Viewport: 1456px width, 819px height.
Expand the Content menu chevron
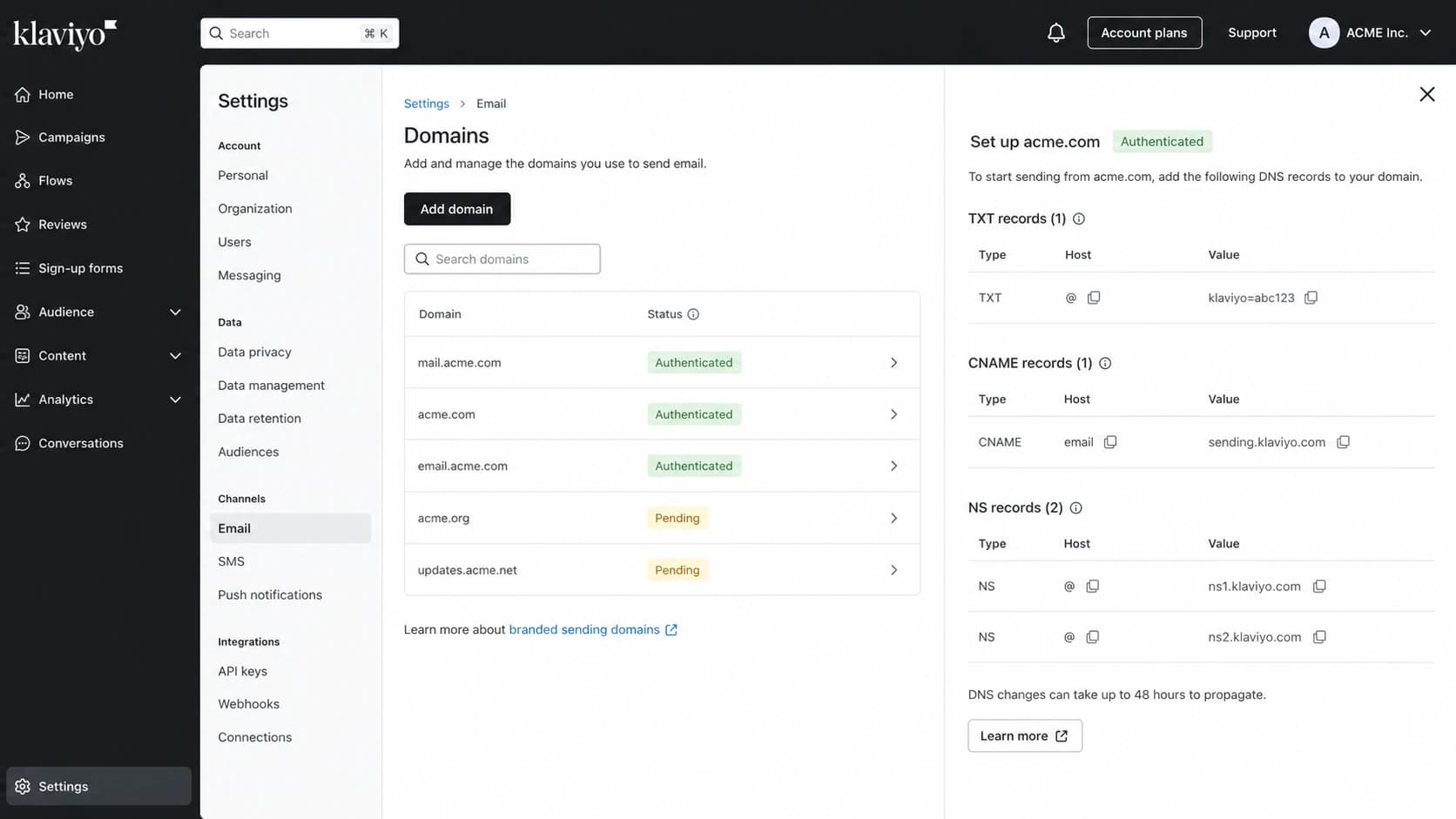tap(175, 356)
